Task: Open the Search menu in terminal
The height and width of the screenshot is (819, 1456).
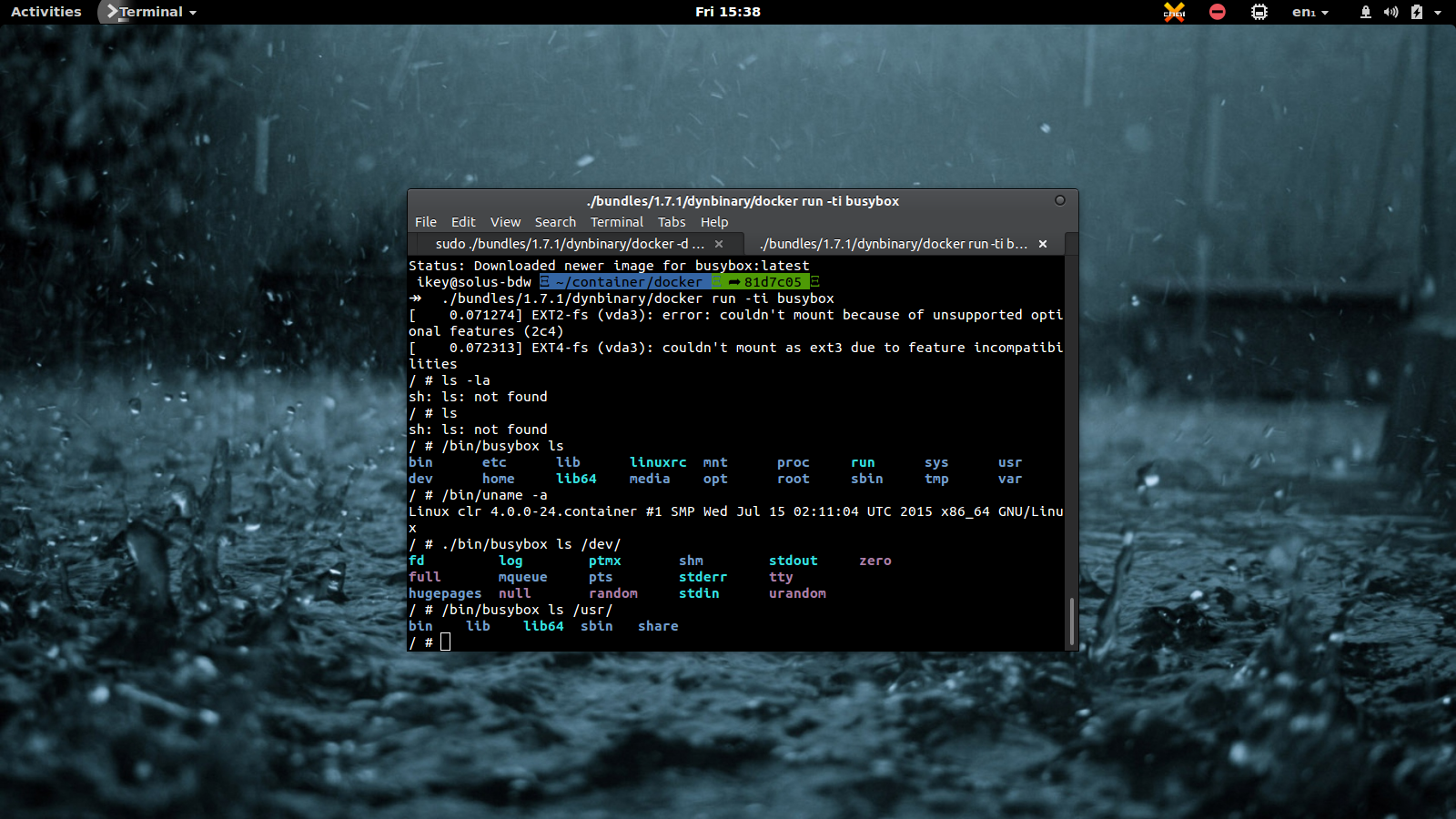Action: click(555, 222)
